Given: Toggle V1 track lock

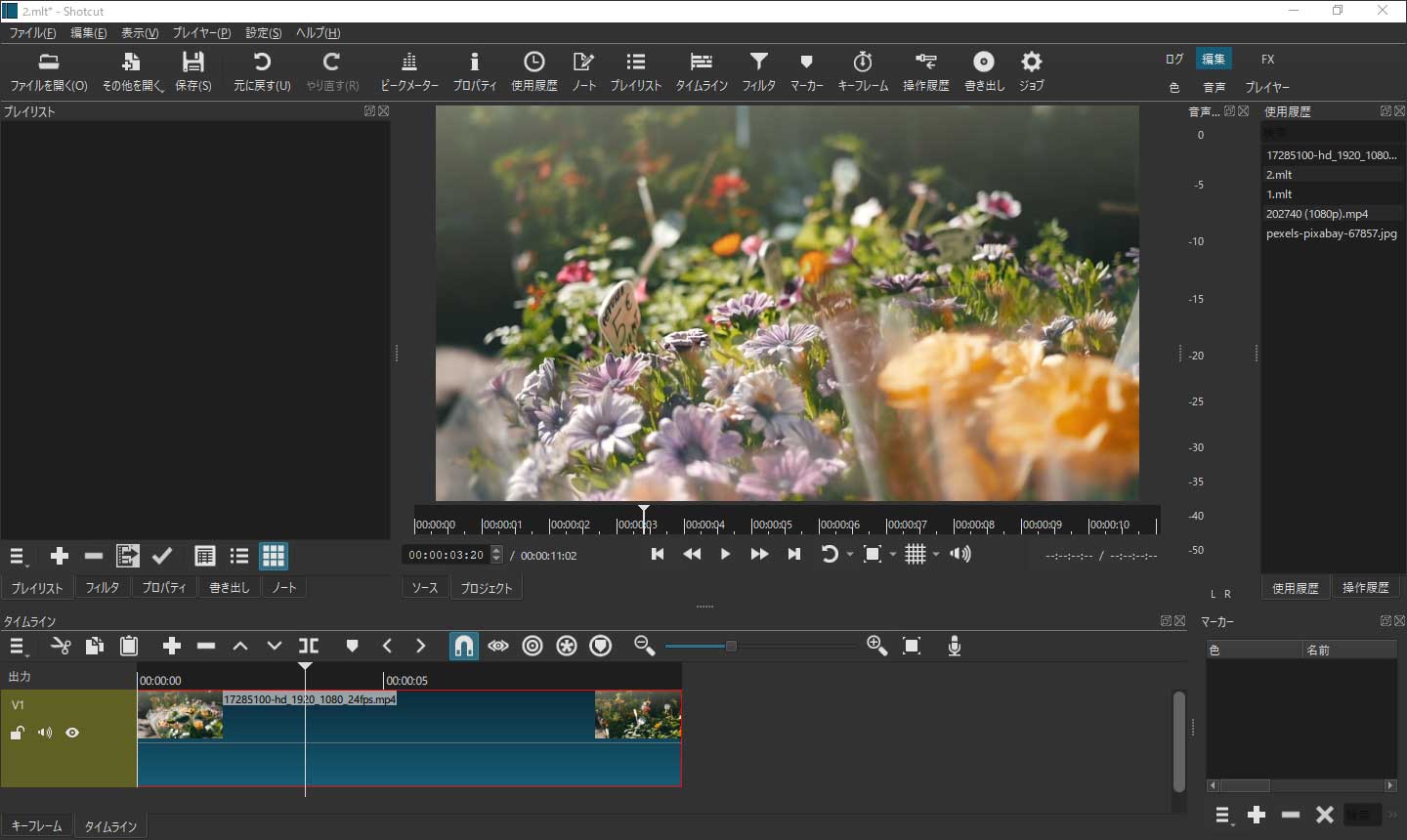Looking at the screenshot, I should pyautogui.click(x=18, y=733).
